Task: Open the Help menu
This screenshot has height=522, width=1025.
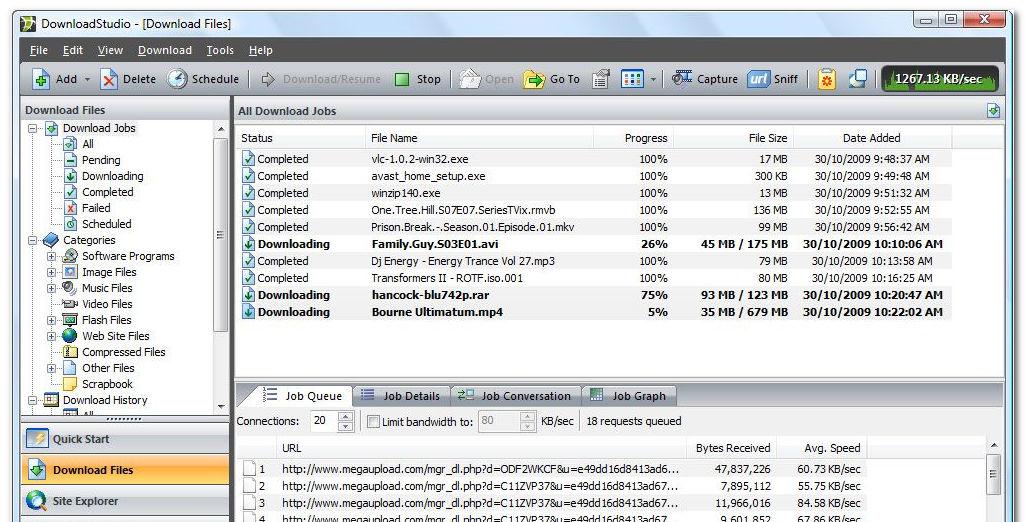Action: [260, 50]
